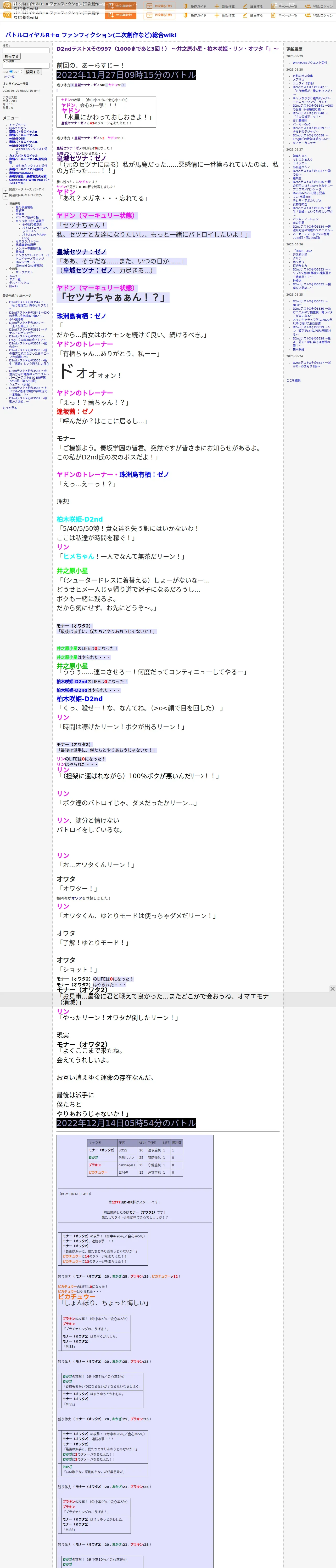This screenshot has width=336, height=1568.
Task: Open メアリス in 更新履歴
Action: [298, 80]
